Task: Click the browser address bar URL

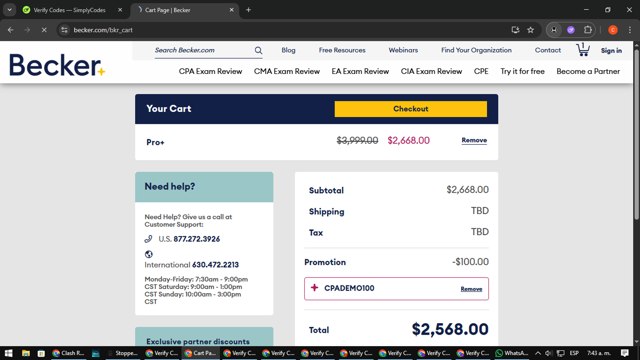Action: coord(103,30)
